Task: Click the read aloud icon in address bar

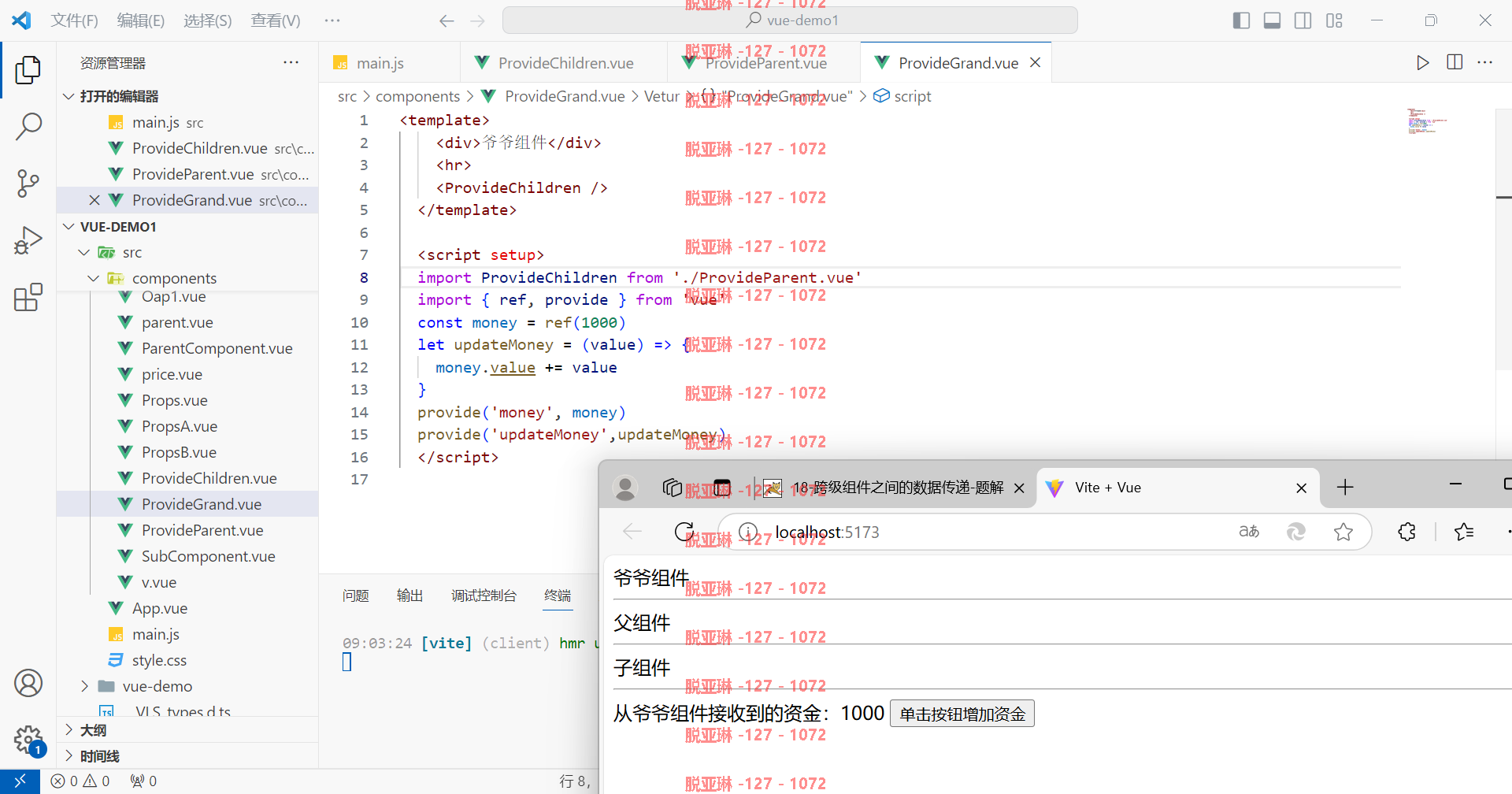Action: point(1249,532)
